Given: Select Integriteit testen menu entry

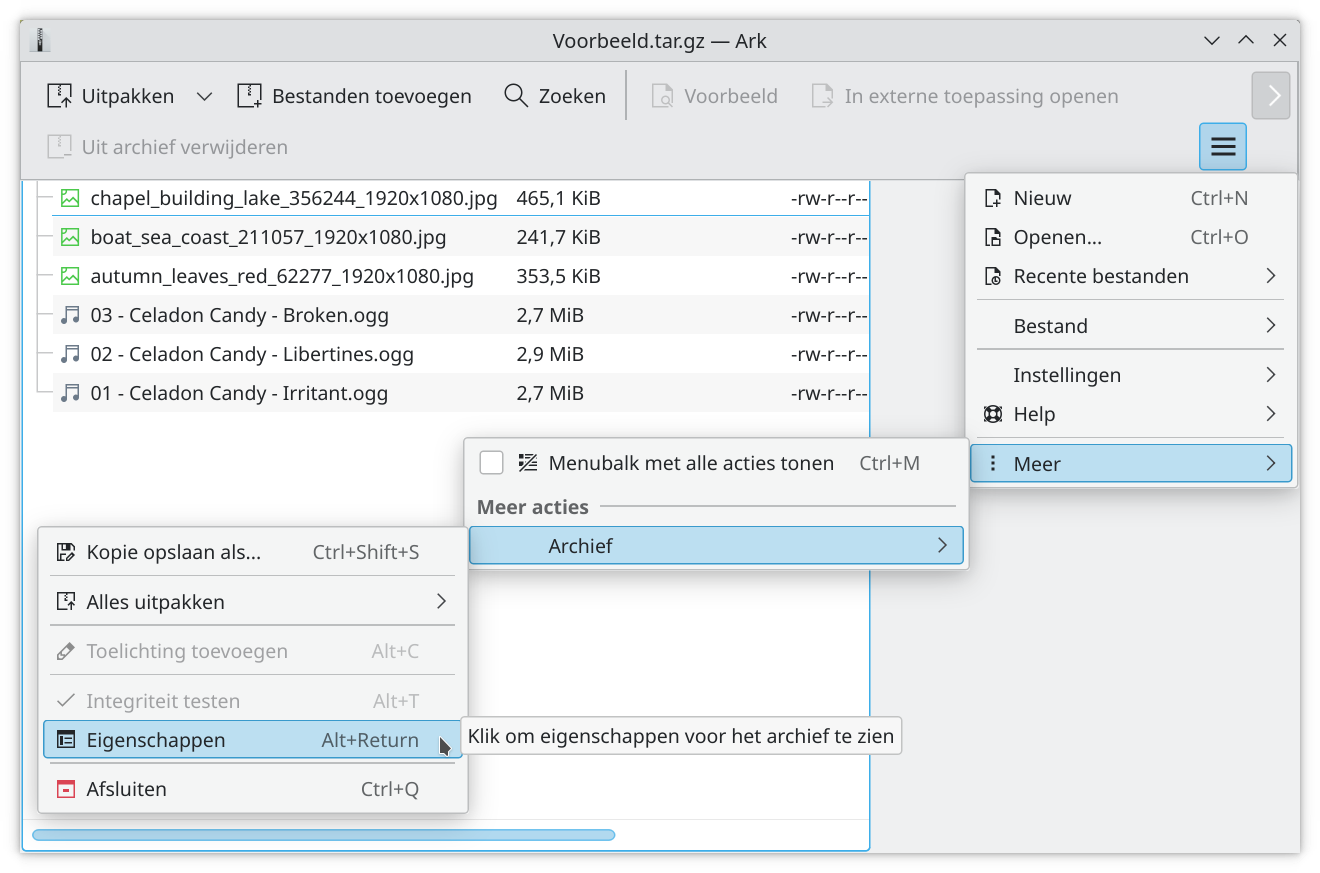Looking at the screenshot, I should 253,701.
